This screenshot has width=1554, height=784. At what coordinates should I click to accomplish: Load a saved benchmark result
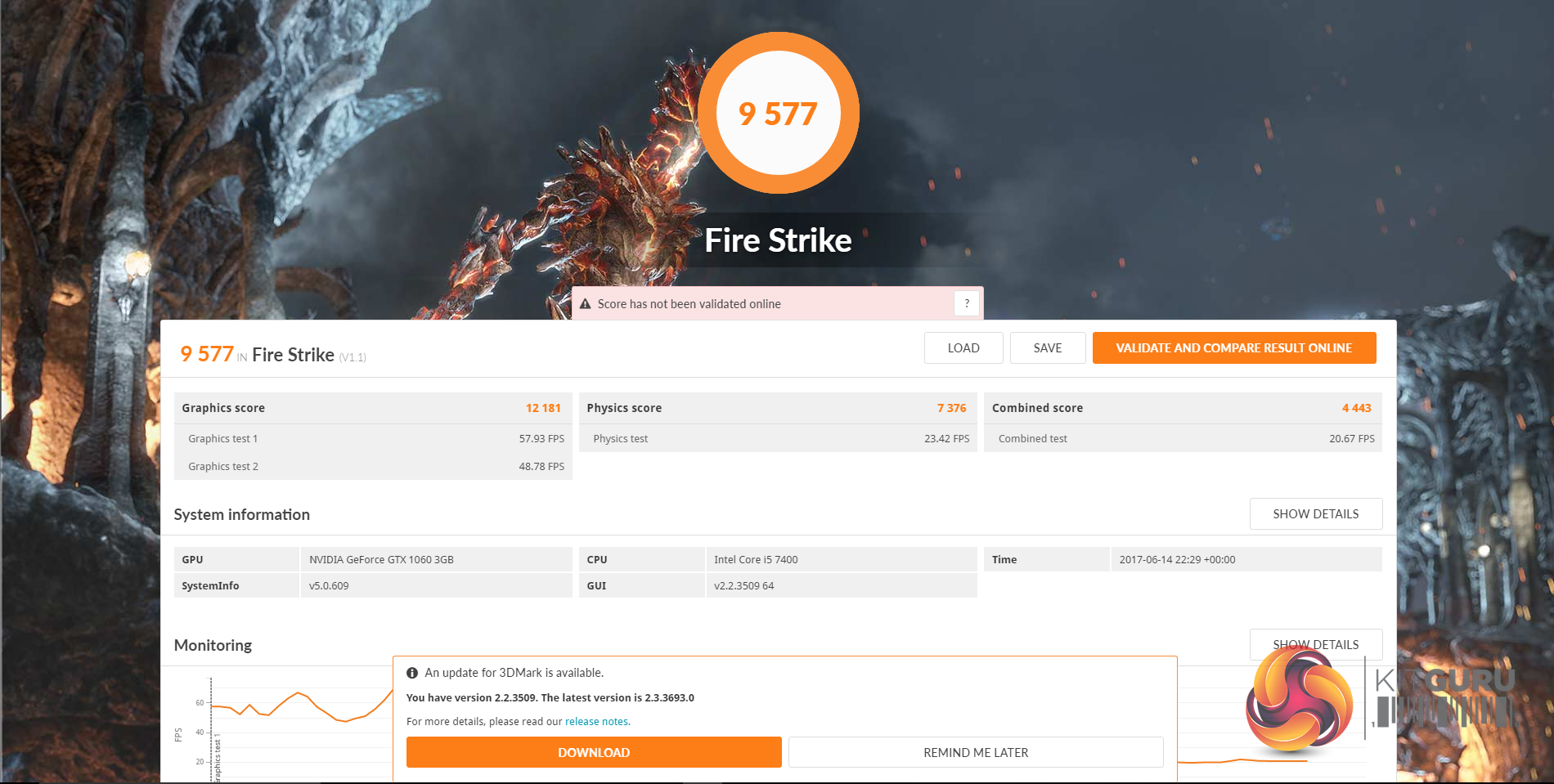click(963, 347)
